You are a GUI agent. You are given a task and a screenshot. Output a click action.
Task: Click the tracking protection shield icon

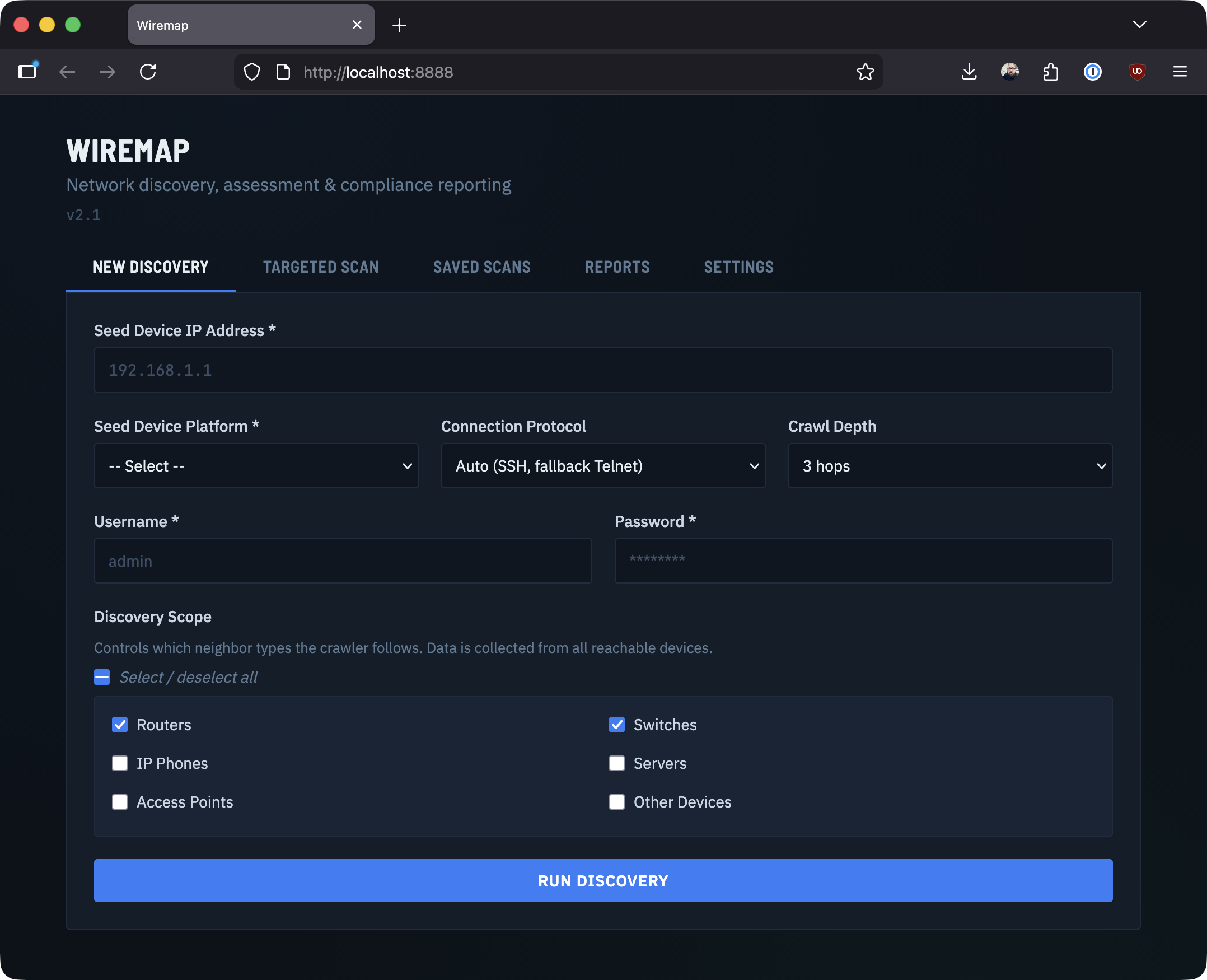click(x=252, y=72)
